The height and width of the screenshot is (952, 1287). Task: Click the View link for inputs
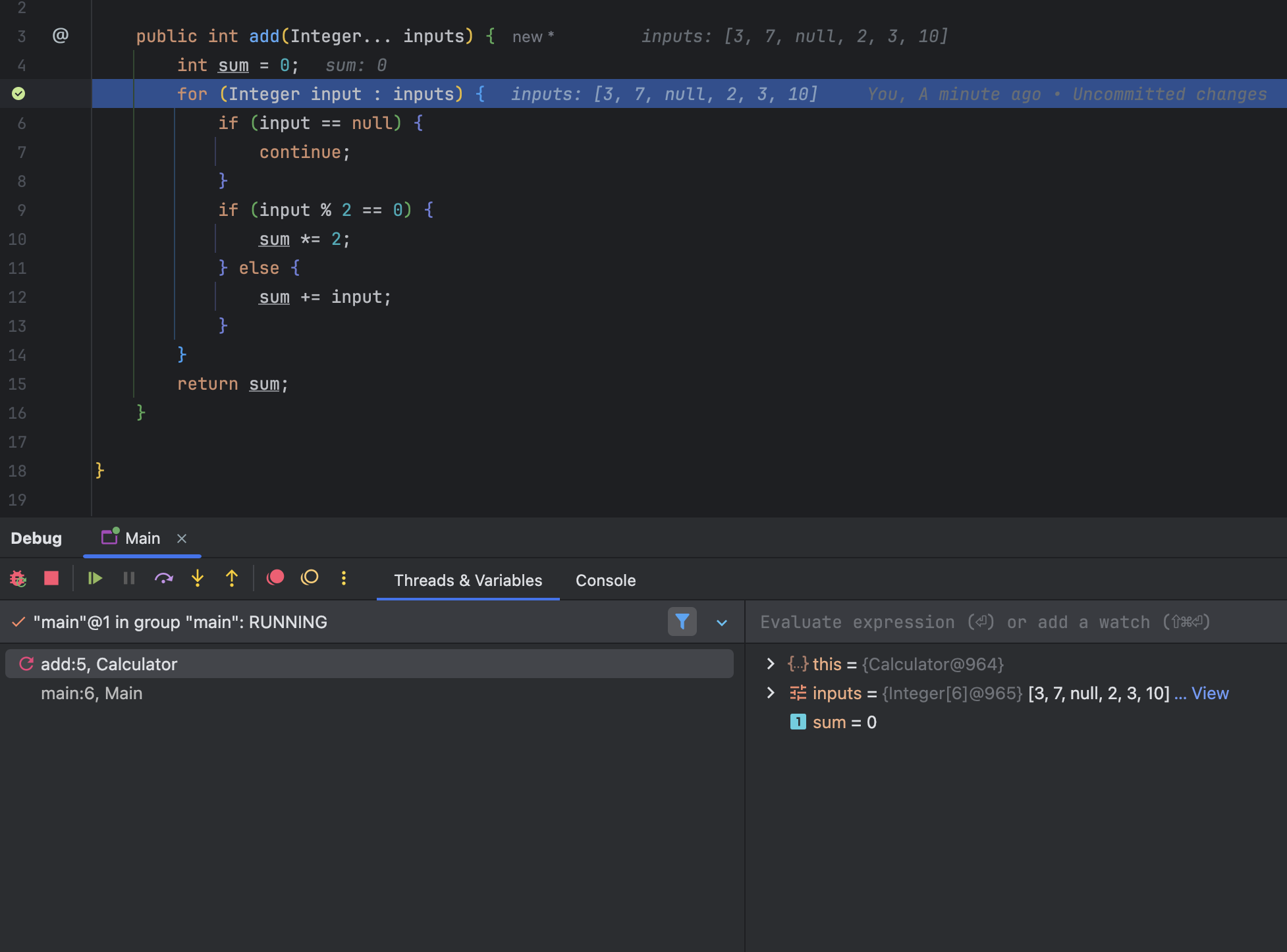(x=1210, y=693)
